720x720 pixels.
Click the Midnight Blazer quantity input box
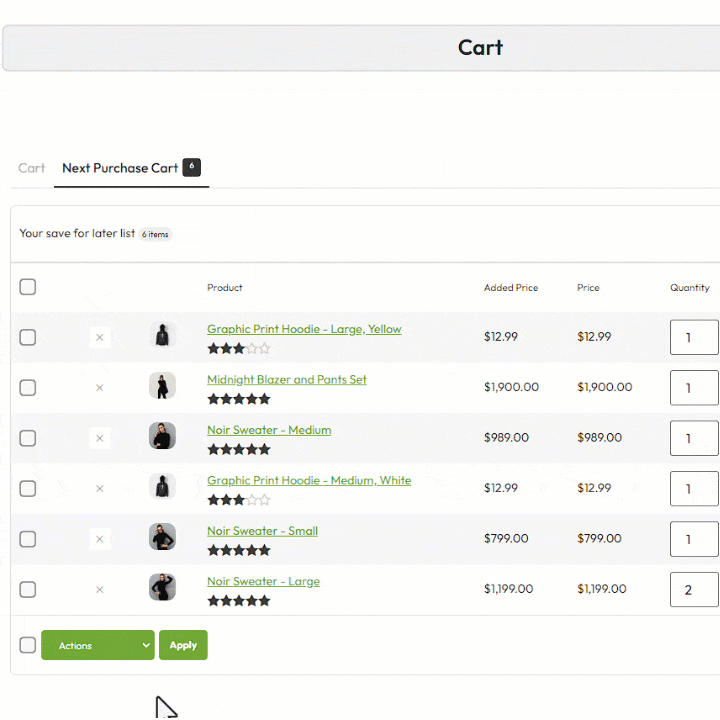pyautogui.click(x=693, y=388)
